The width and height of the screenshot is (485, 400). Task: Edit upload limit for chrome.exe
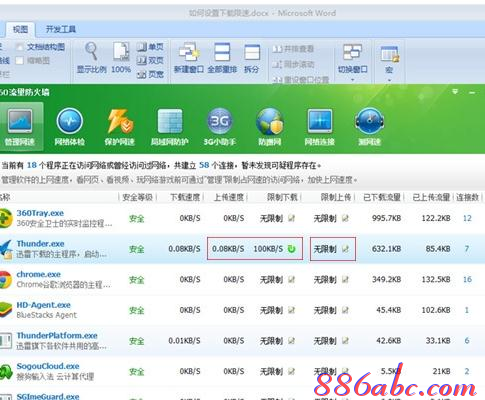coord(345,279)
